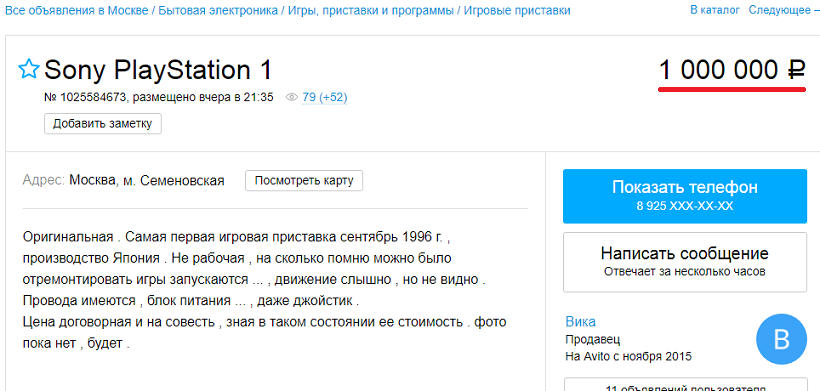View the user's 11 listings button
This screenshot has height=391, width=820.
(x=686, y=385)
